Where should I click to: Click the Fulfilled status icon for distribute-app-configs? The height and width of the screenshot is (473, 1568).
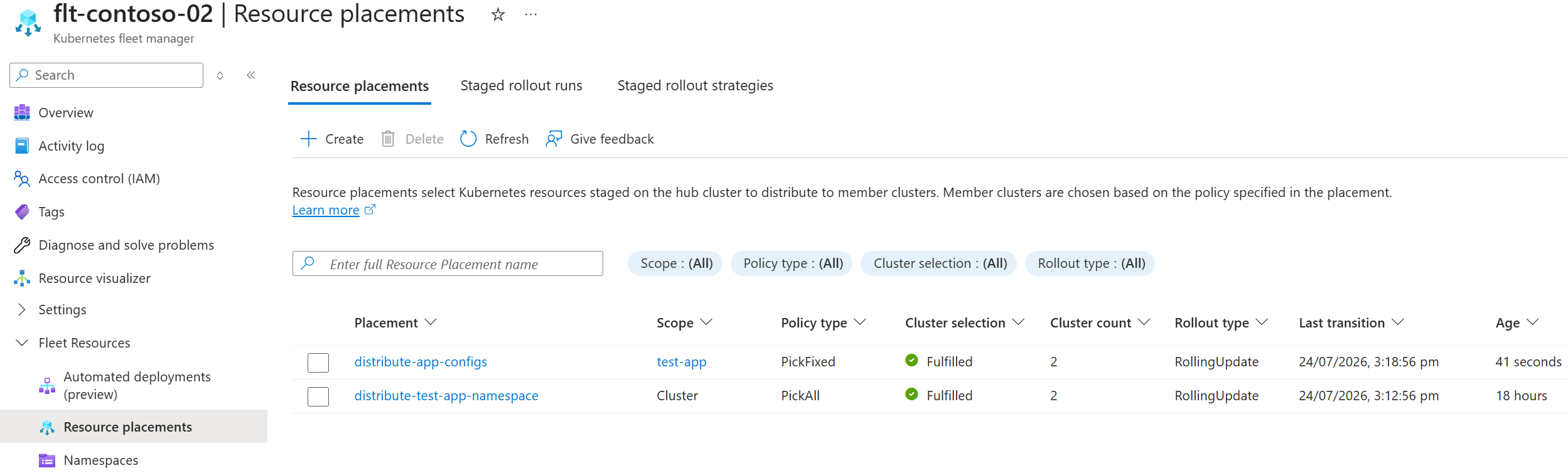click(x=911, y=360)
